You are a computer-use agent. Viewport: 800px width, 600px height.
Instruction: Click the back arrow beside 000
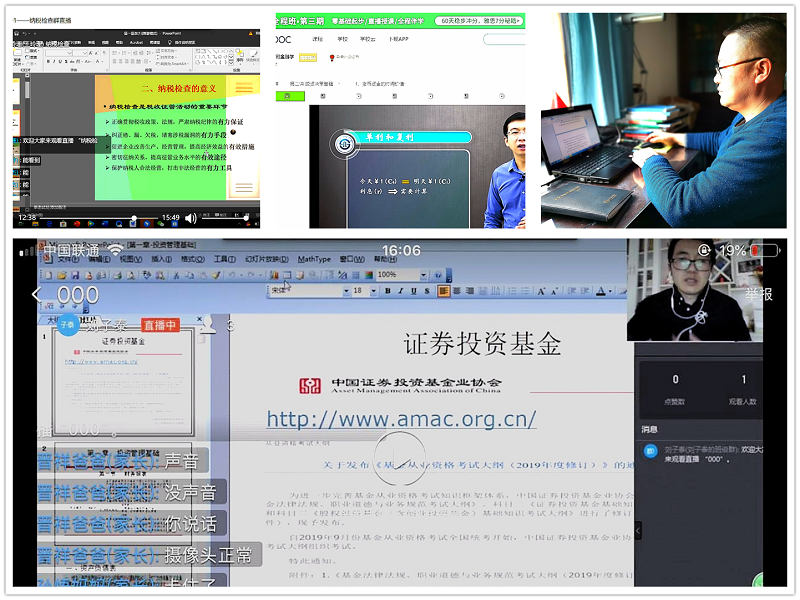37,294
